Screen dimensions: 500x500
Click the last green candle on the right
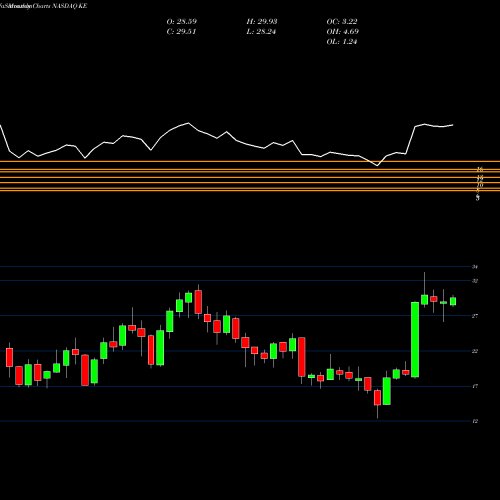pos(453,301)
